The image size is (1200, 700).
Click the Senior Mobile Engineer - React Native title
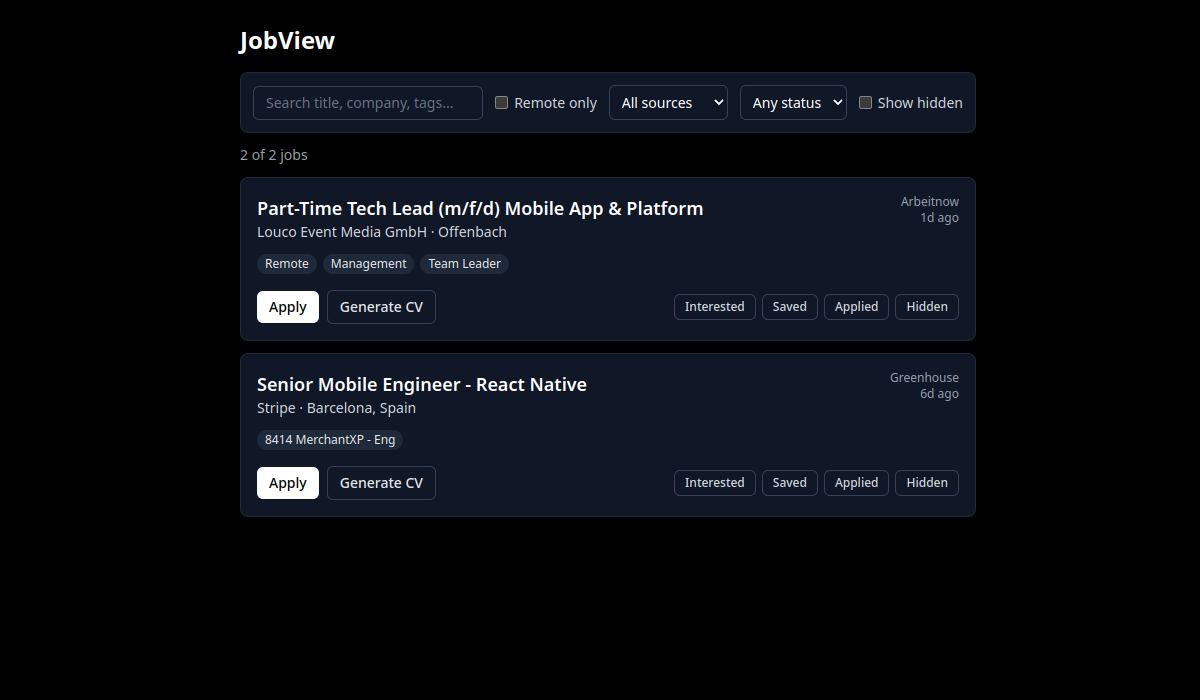422,385
